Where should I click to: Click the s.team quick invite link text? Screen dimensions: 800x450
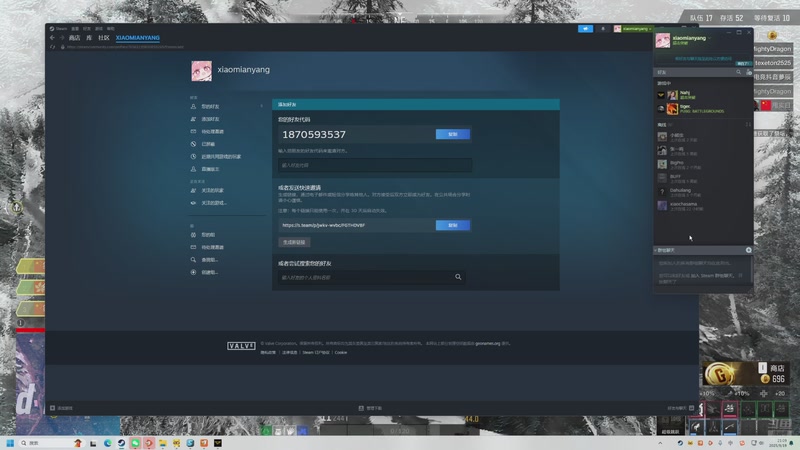[323, 225]
